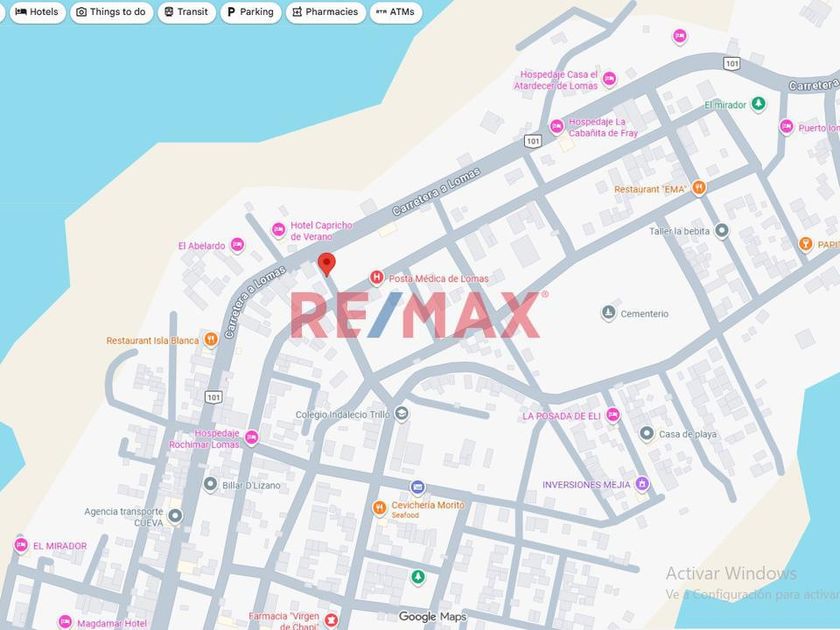Image resolution: width=840 pixels, height=630 pixels.
Task: Click the route 101 shield near Isla Blanca
Action: click(x=214, y=397)
